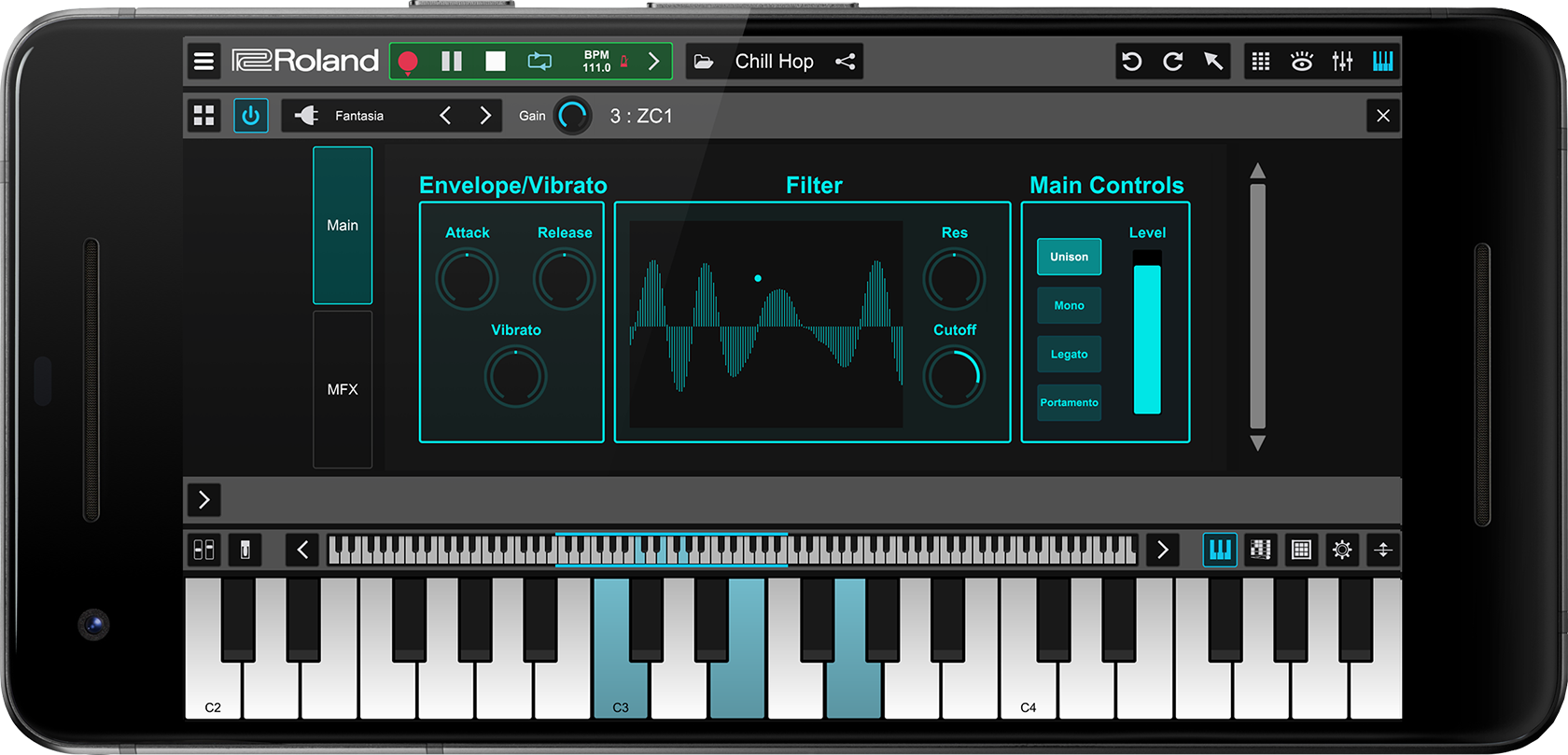The image size is (1568, 755).
Task: Select the piano keys input mode
Action: (x=1220, y=550)
